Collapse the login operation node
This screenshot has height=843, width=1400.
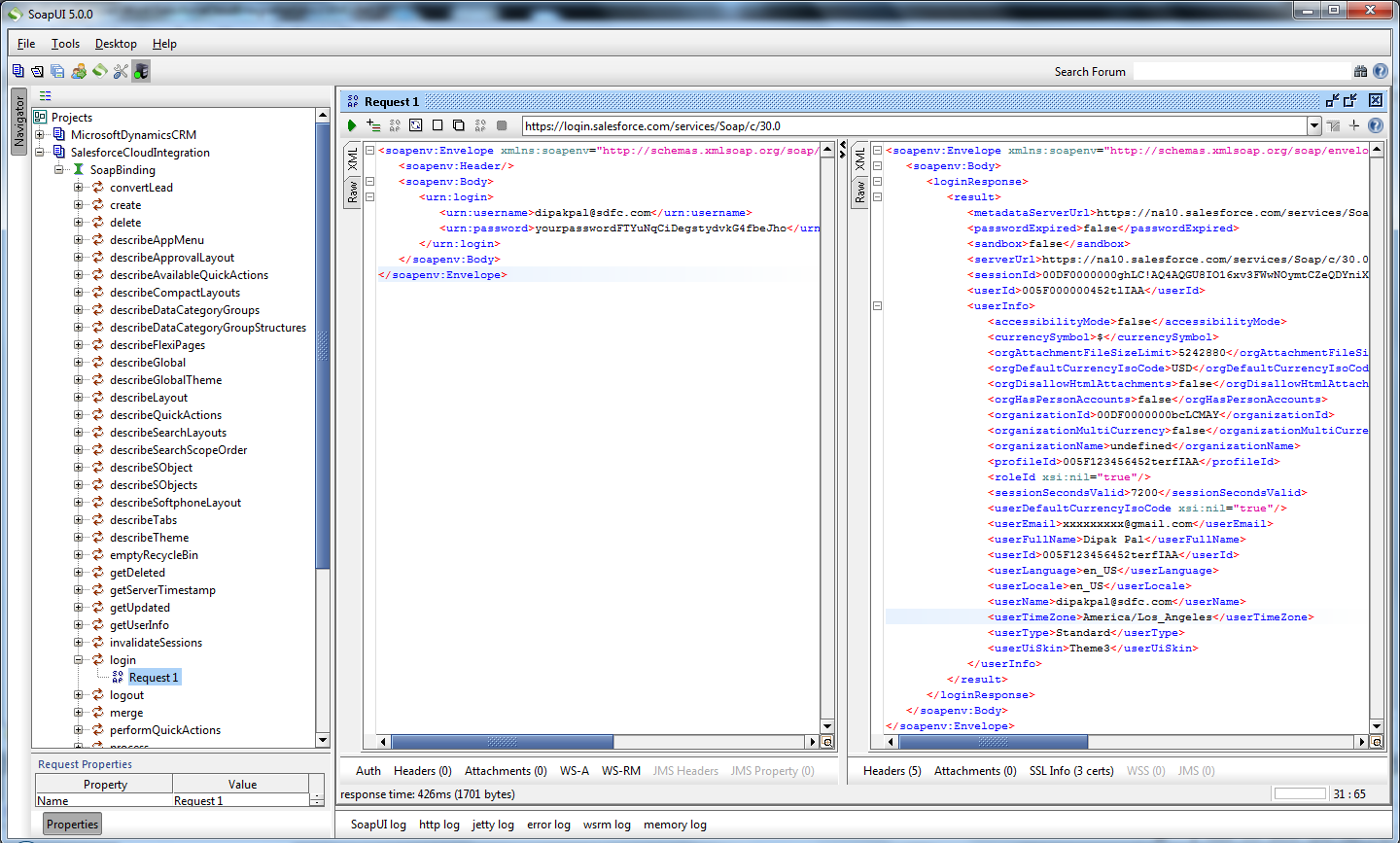(79, 660)
